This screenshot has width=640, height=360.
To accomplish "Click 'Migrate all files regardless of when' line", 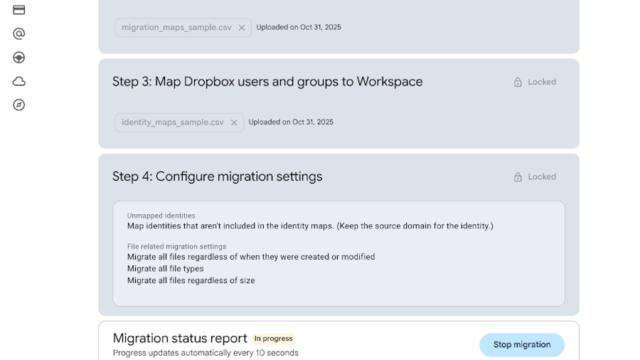I will click(251, 257).
